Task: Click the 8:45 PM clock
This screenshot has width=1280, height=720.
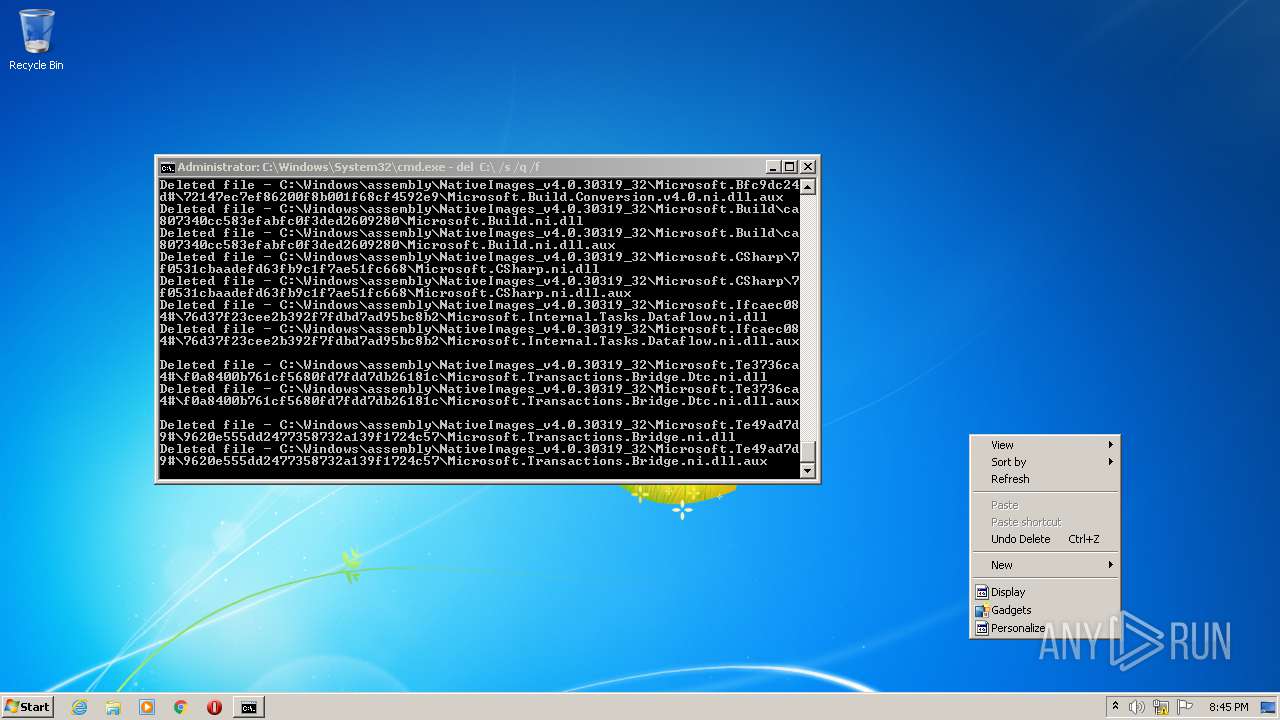Action: (x=1228, y=707)
